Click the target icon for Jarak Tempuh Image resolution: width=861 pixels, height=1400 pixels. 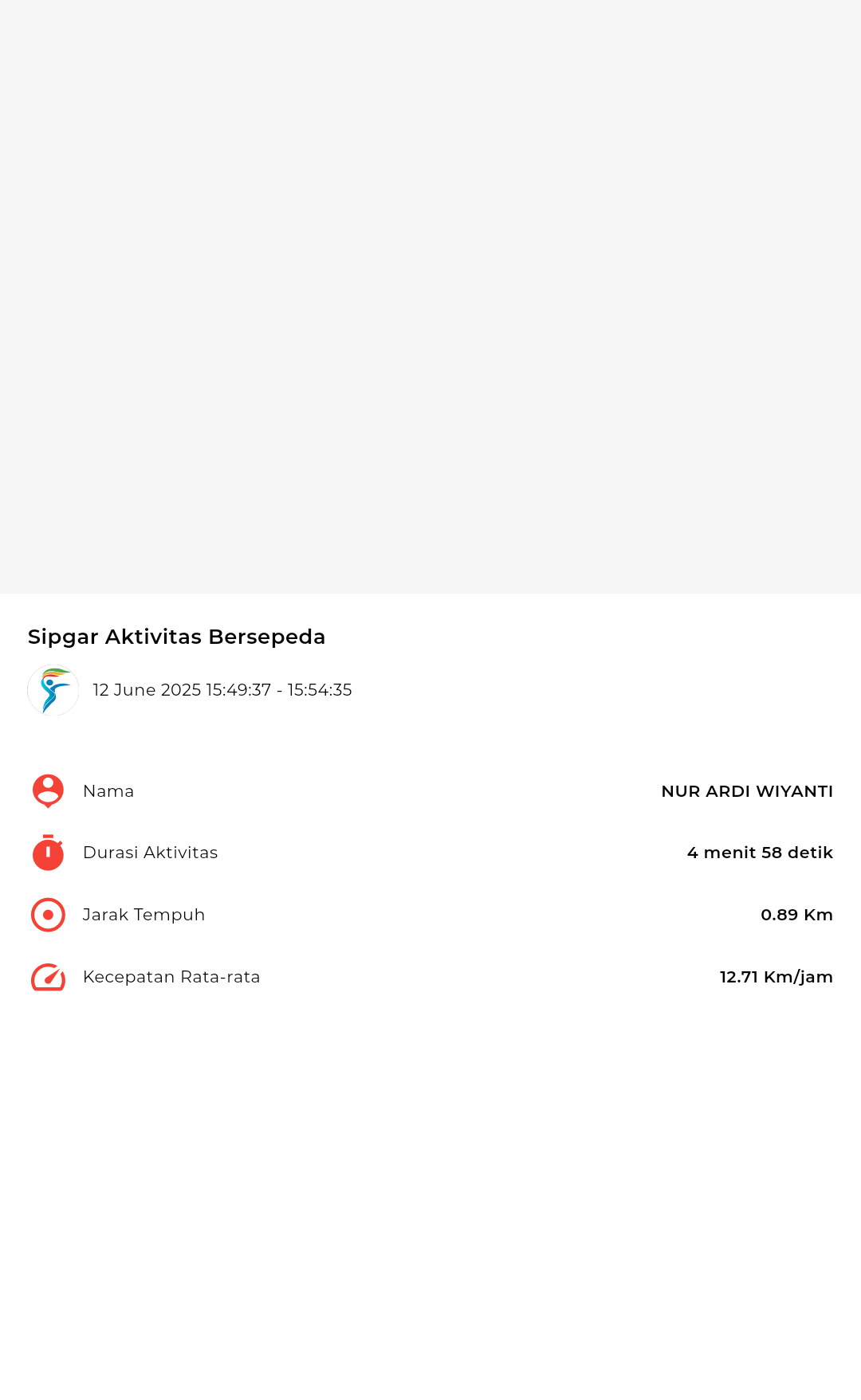(x=48, y=915)
